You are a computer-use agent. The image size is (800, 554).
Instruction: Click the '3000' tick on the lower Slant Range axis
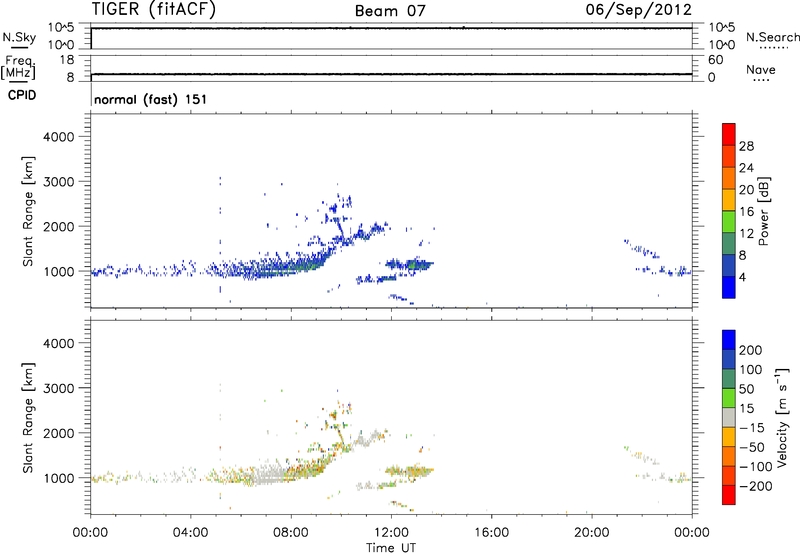59,388
